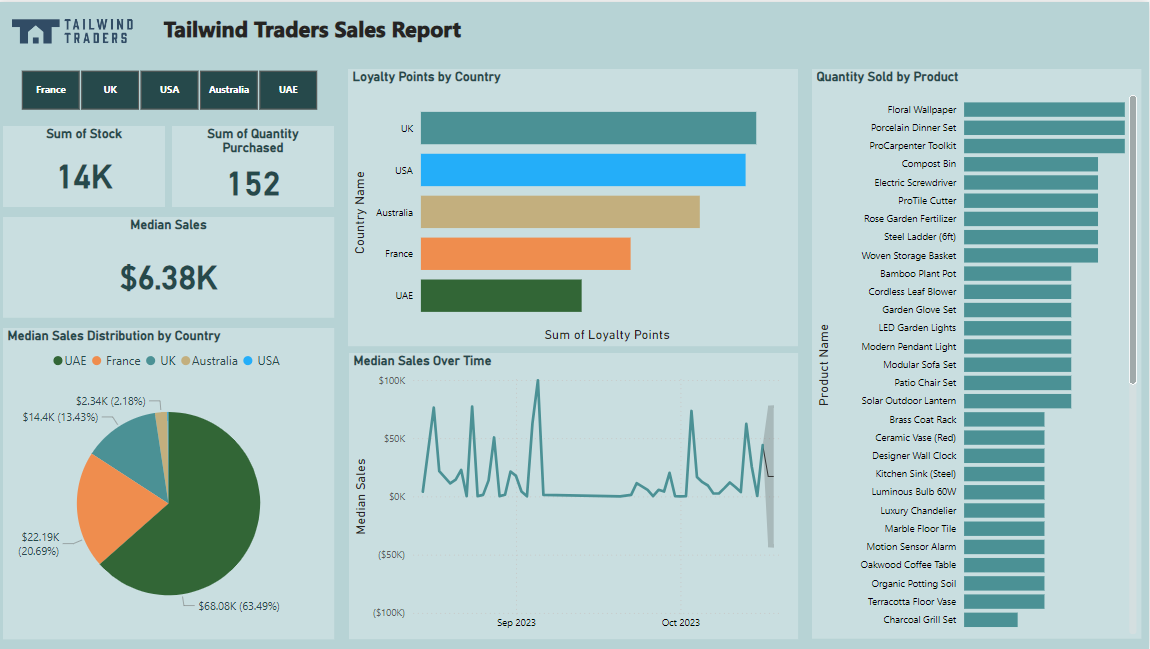Click the Electric Screwdriver bar
The image size is (1150, 649).
click(x=1031, y=183)
